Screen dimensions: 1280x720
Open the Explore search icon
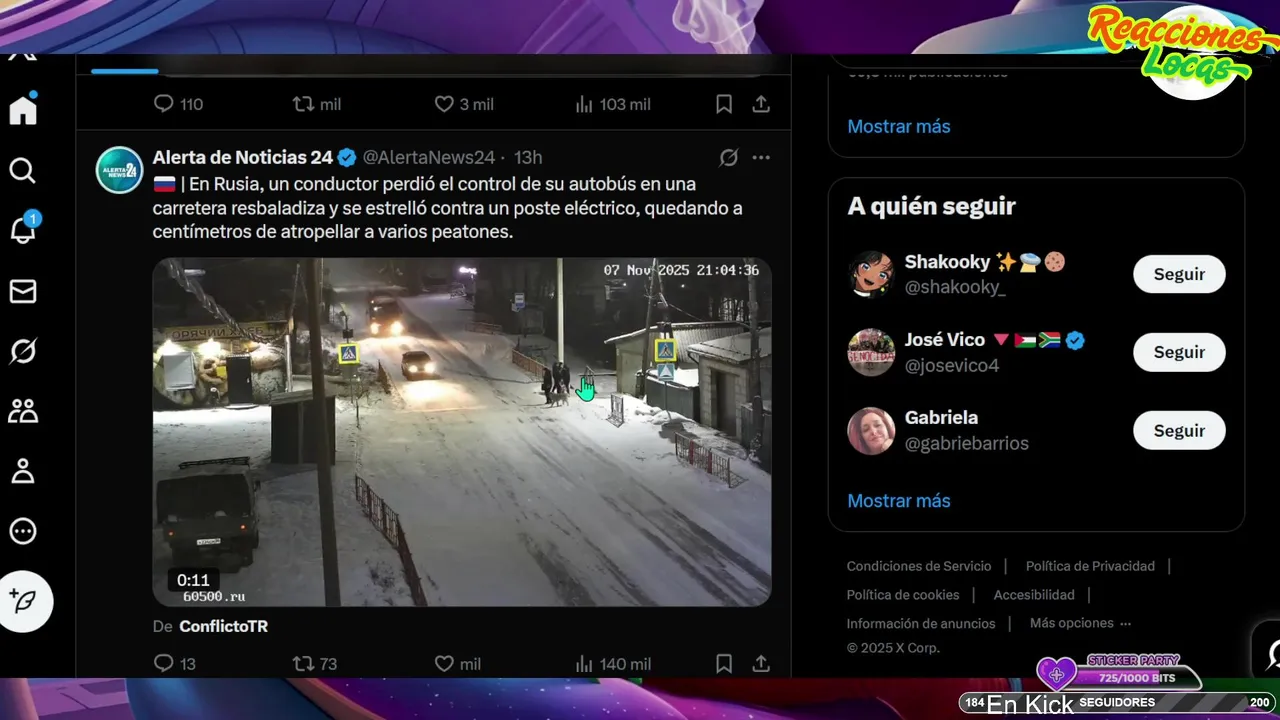[x=23, y=171]
